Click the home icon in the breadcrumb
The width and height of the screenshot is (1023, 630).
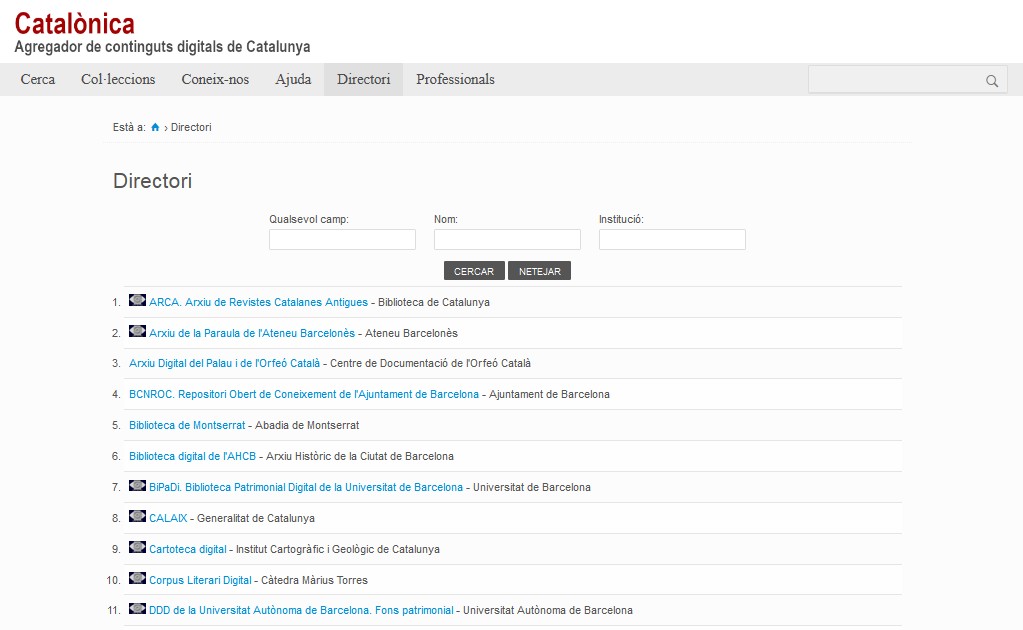pos(155,127)
